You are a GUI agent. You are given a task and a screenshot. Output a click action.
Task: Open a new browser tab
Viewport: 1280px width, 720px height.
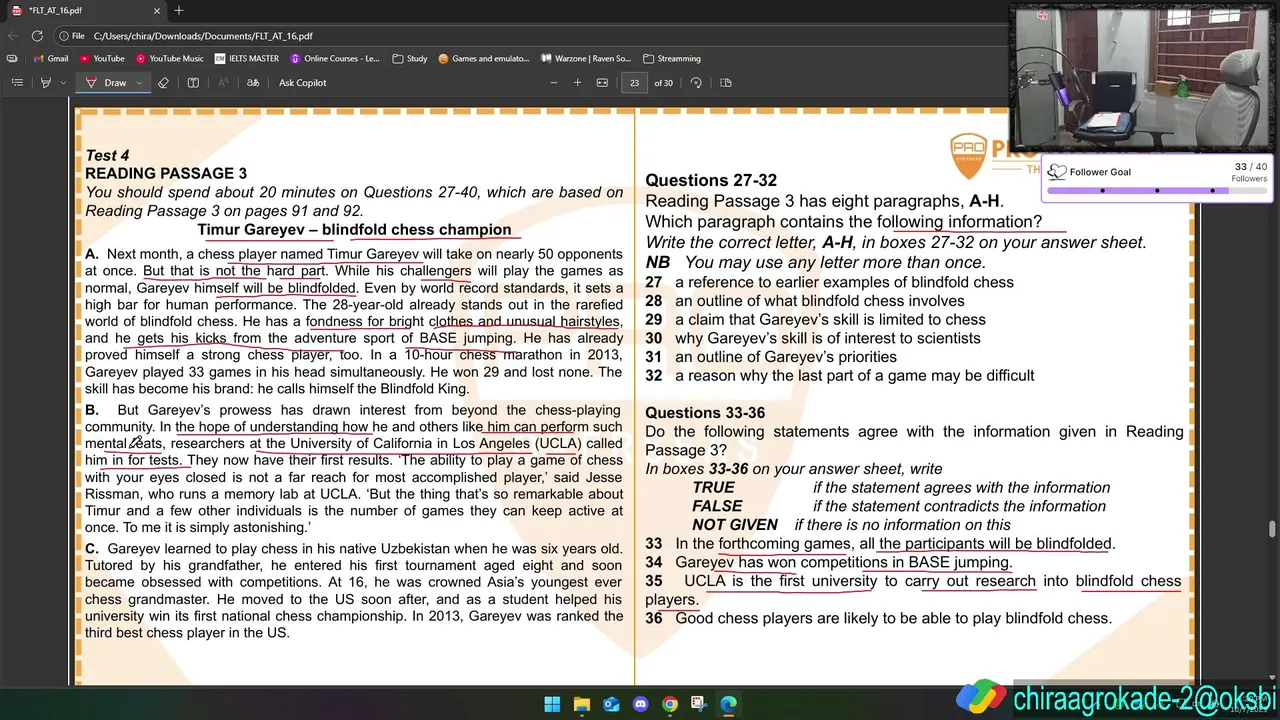[179, 10]
